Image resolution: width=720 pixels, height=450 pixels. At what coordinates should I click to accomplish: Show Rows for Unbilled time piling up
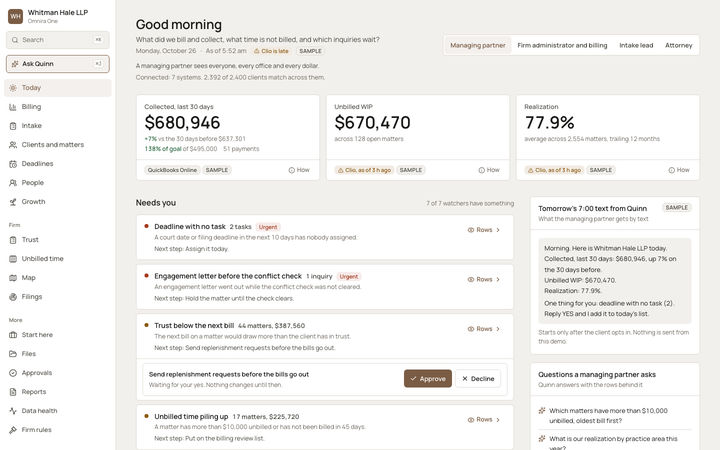(x=484, y=420)
